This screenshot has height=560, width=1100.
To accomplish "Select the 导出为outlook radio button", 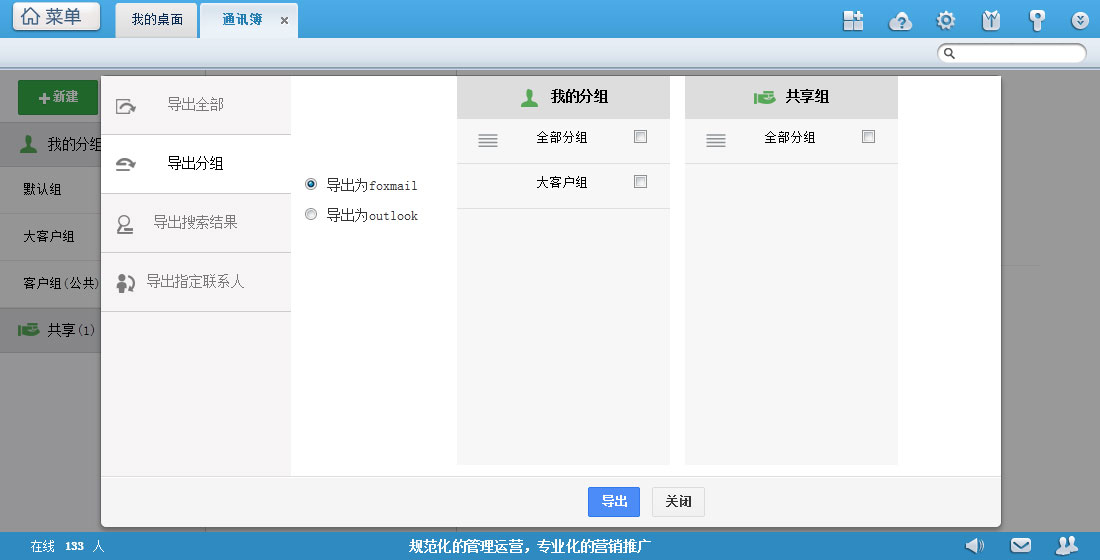I will [x=311, y=214].
